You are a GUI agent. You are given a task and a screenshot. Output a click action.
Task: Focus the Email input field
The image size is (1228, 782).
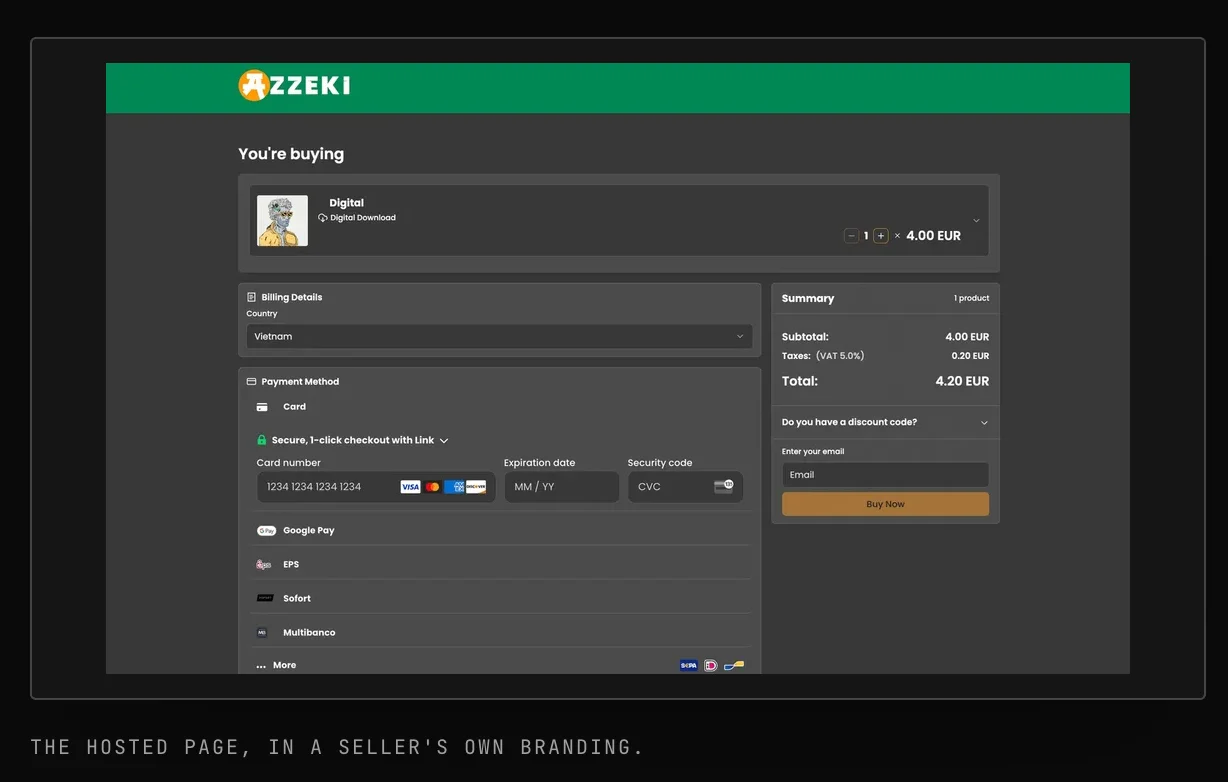(x=885, y=475)
